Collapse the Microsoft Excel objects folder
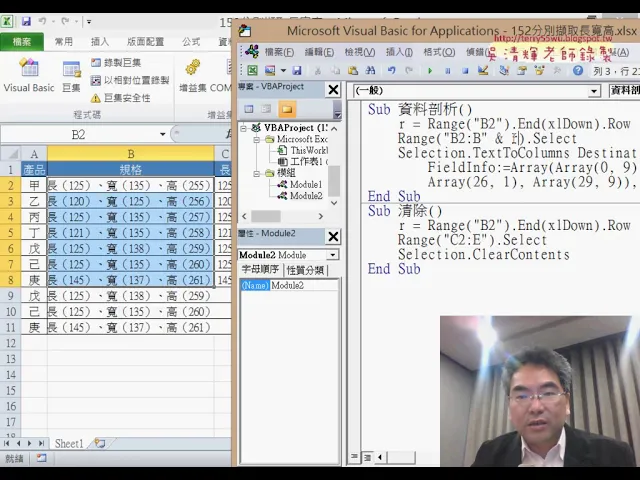 (x=256, y=140)
